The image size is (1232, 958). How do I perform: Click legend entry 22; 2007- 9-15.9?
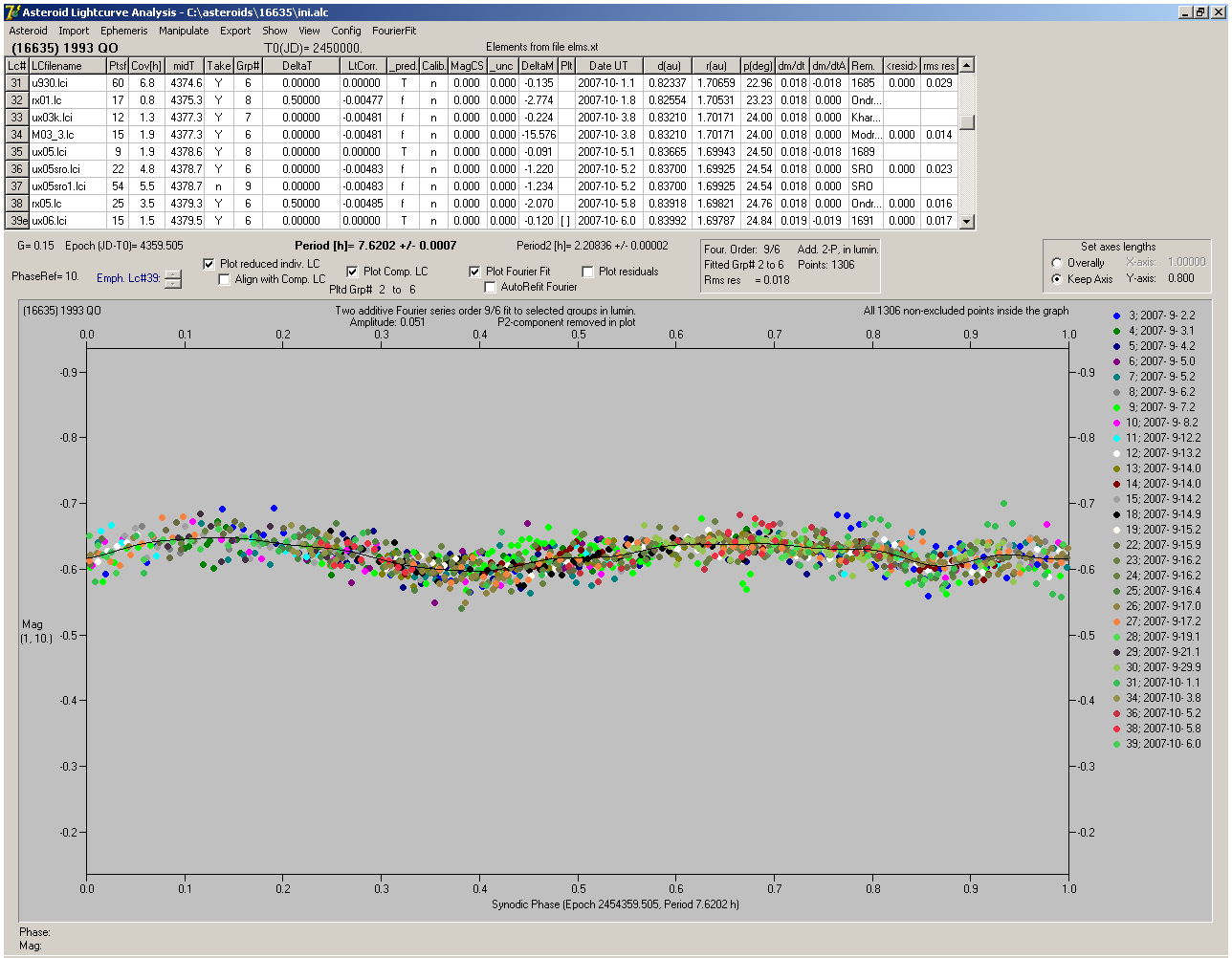[1163, 545]
